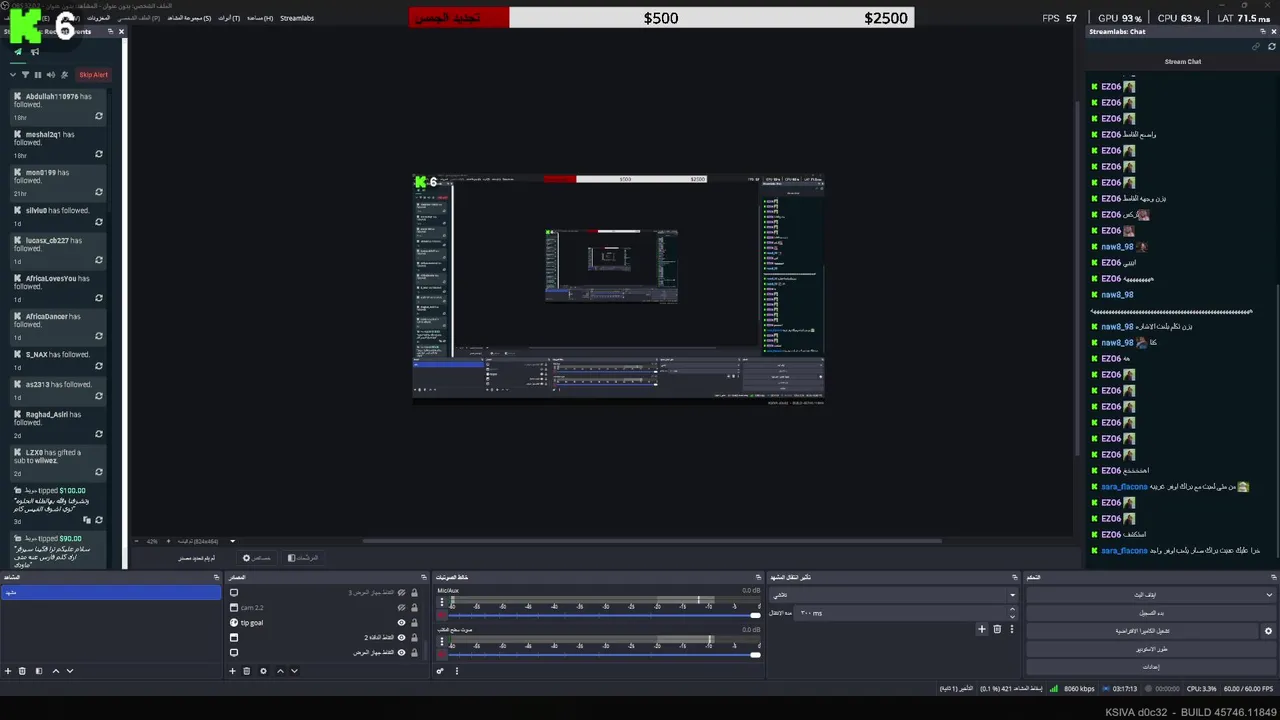Open the Help (H) menu

click(x=260, y=18)
